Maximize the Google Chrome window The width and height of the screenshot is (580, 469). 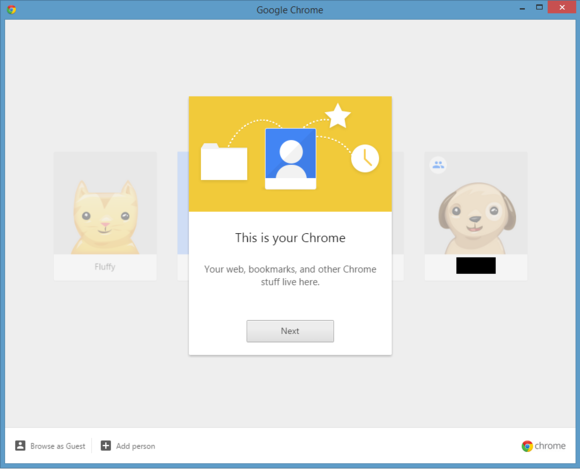click(x=539, y=7)
